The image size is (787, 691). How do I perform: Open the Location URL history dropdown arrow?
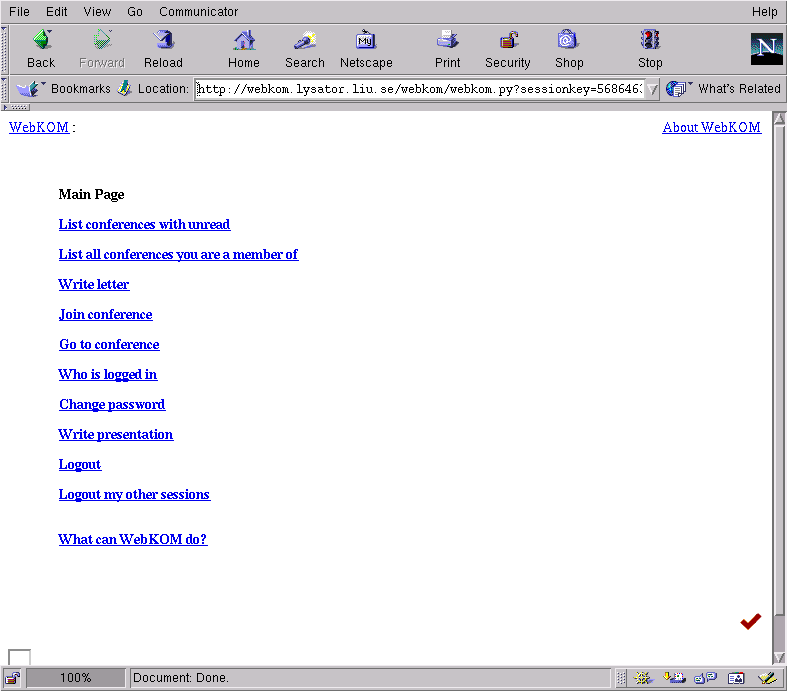tap(652, 89)
